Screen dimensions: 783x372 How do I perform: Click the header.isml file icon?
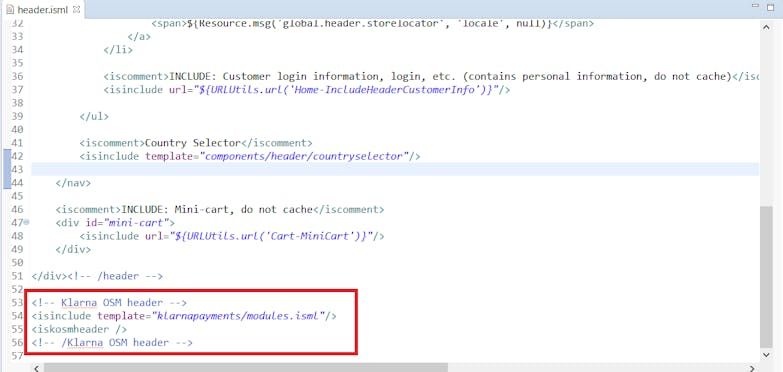(9, 9)
